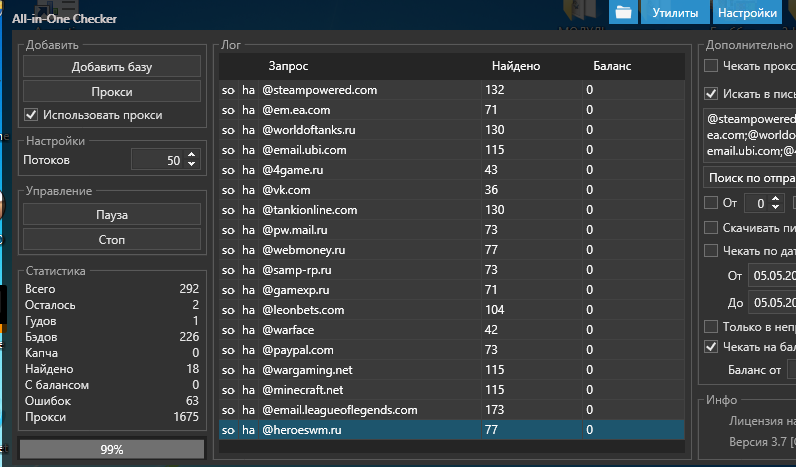
Task: Toggle the Чекать по дате checkbox
Action: point(711,251)
